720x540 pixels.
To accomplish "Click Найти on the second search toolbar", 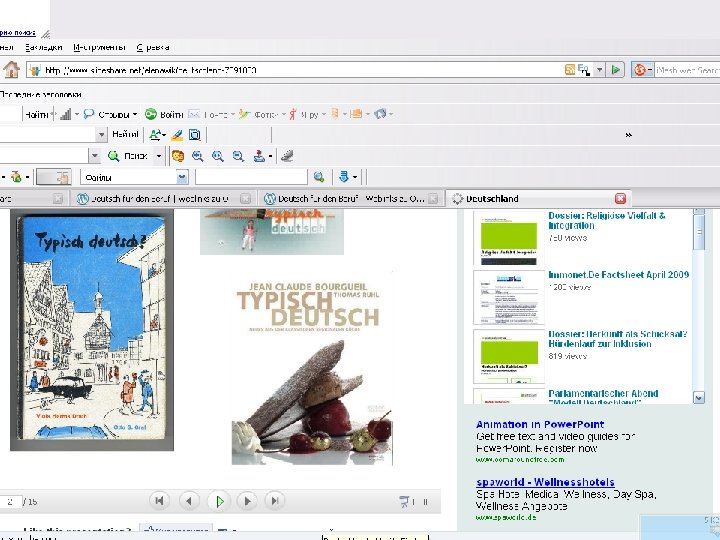I will pyautogui.click(x=125, y=134).
